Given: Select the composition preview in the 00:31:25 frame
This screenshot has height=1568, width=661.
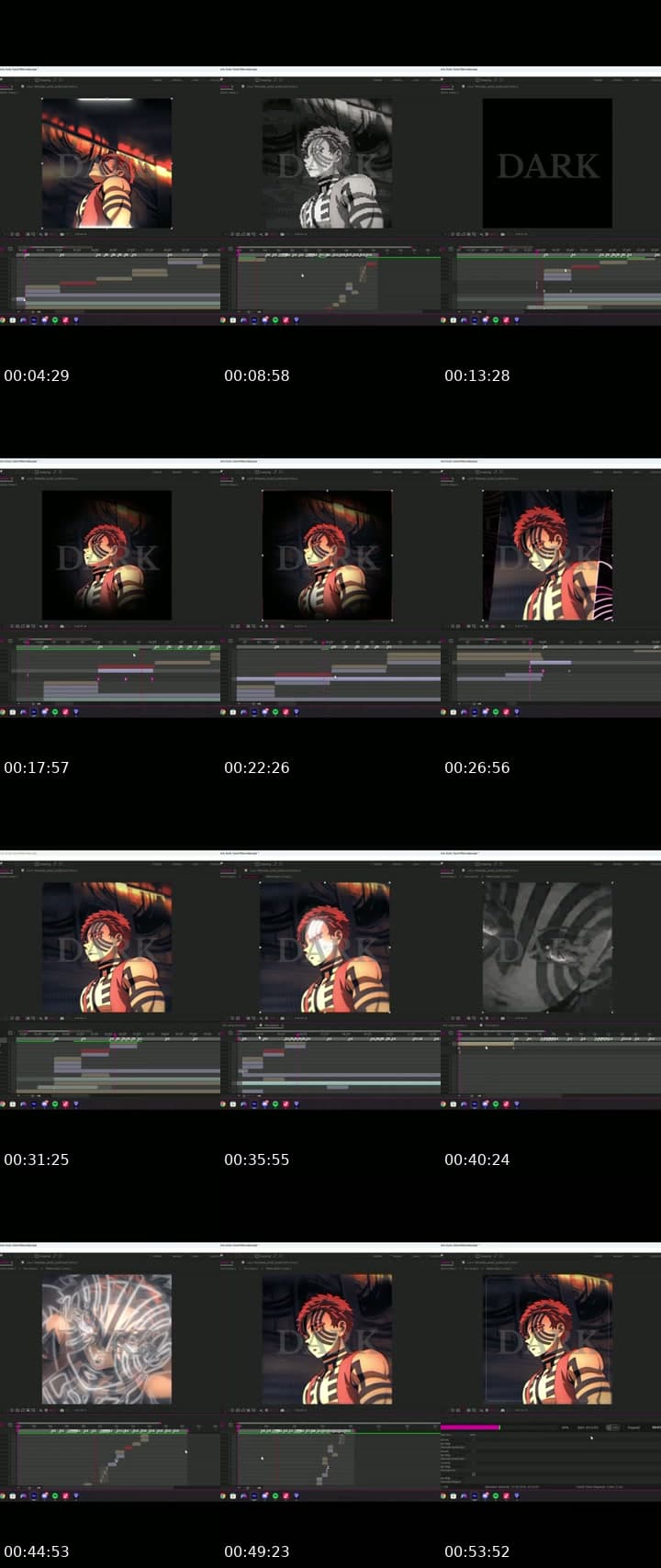Looking at the screenshot, I should (106, 947).
